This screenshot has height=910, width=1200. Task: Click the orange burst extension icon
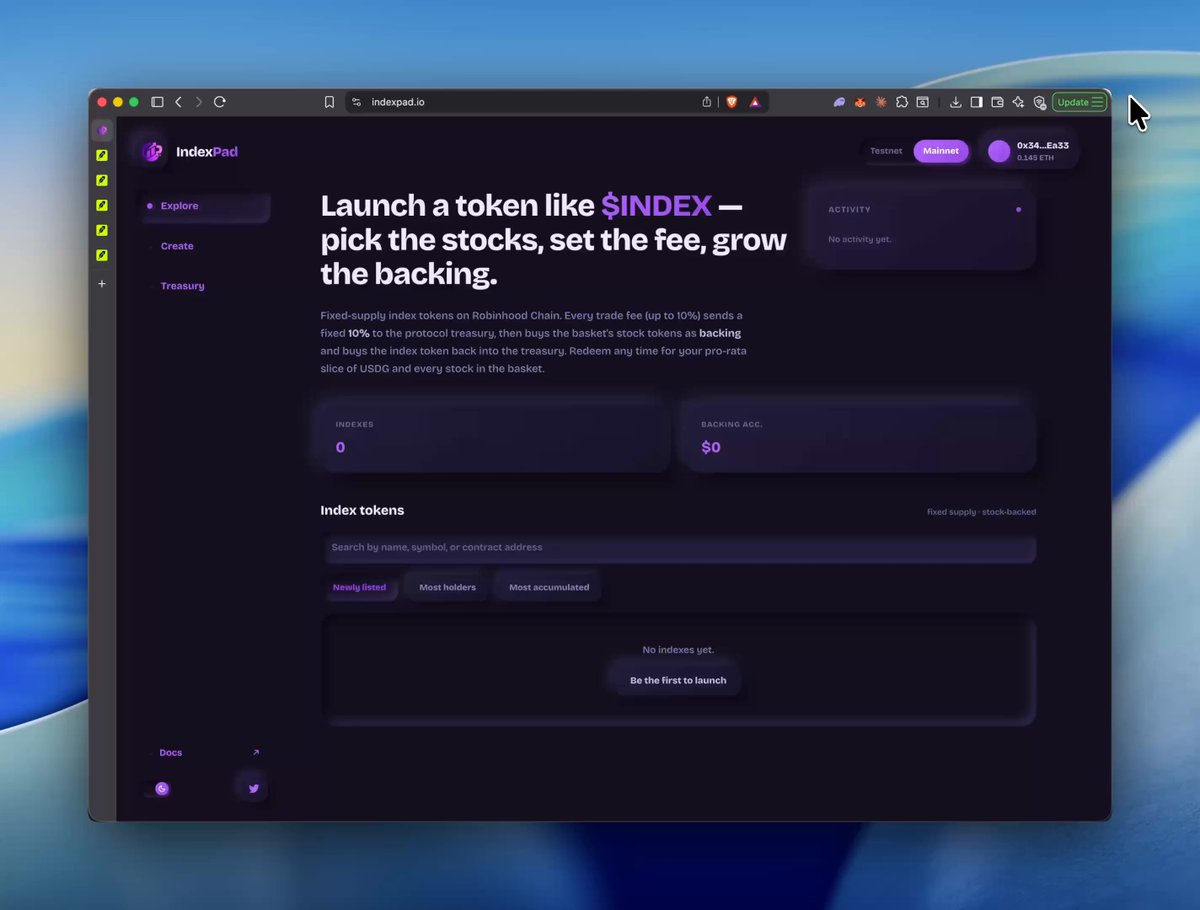click(x=881, y=102)
